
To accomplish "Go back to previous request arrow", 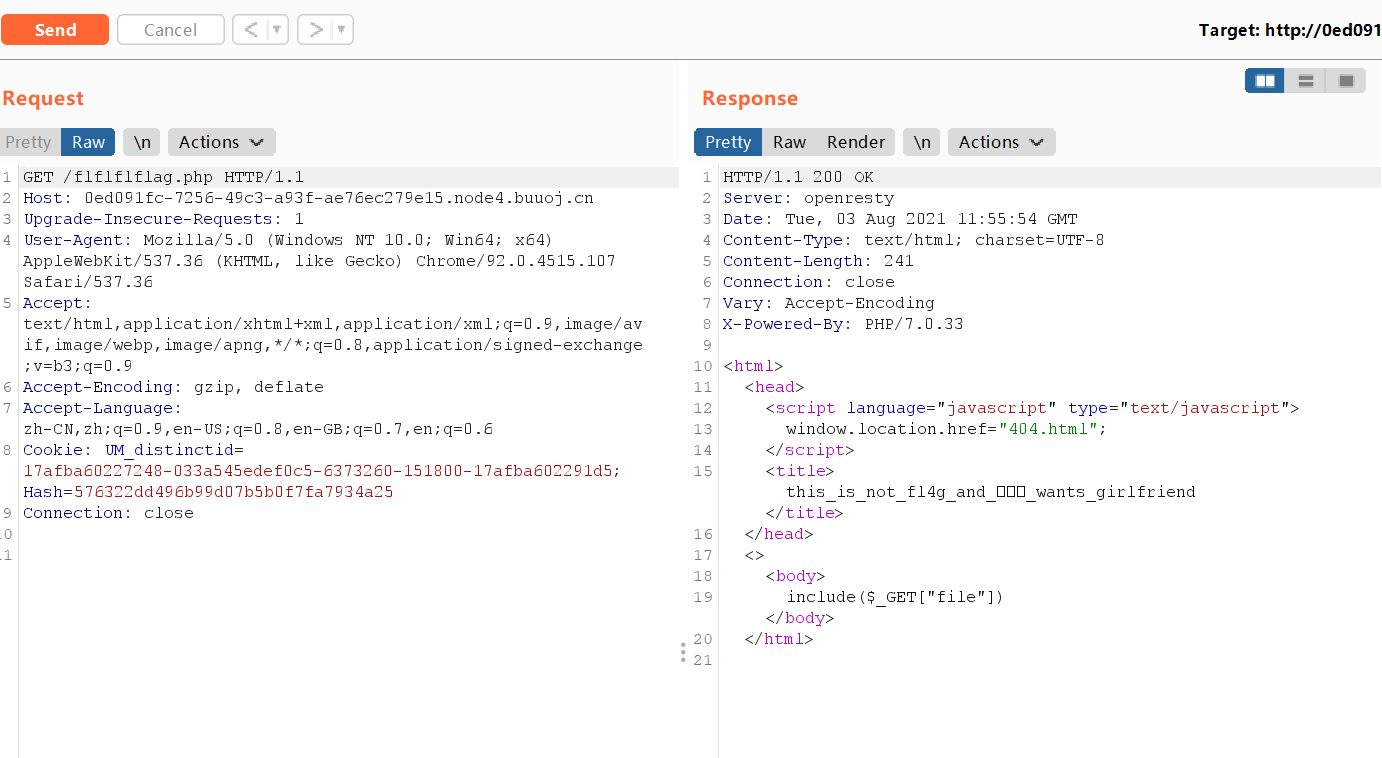I will 251,30.
